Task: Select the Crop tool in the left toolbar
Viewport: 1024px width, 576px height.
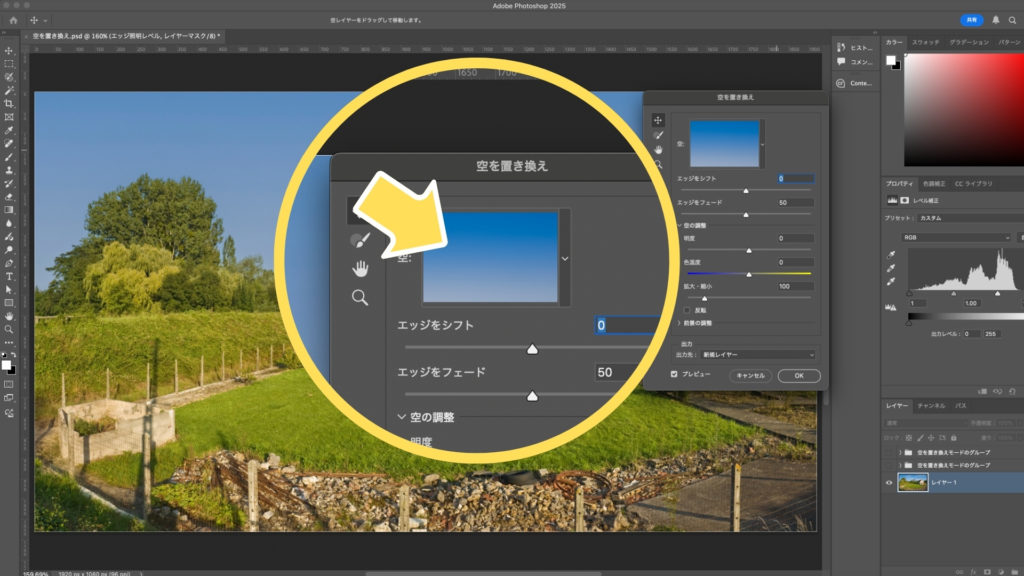Action: point(9,103)
